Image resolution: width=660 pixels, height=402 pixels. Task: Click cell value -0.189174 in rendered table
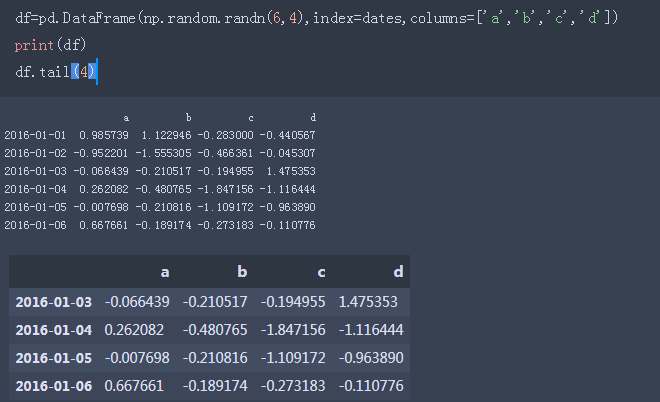(215, 386)
